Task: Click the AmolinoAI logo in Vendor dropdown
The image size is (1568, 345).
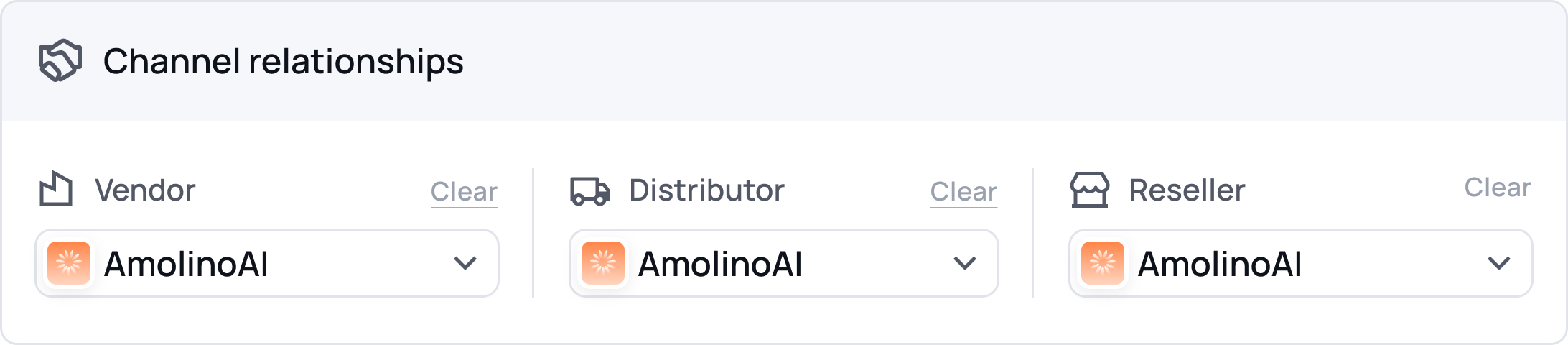Action: (x=69, y=263)
